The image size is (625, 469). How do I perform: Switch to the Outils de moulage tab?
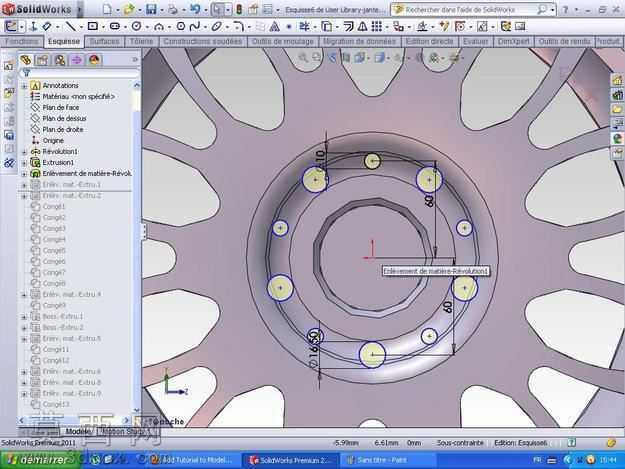[x=283, y=41]
